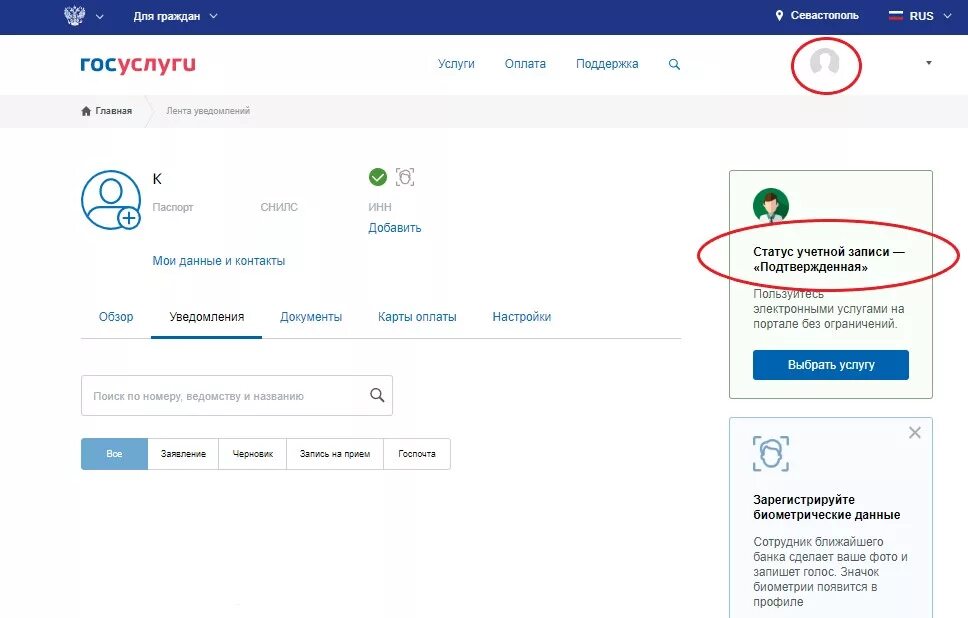Click the госуслуги logo
Image resolution: width=968 pixels, height=618 pixels.
click(138, 64)
